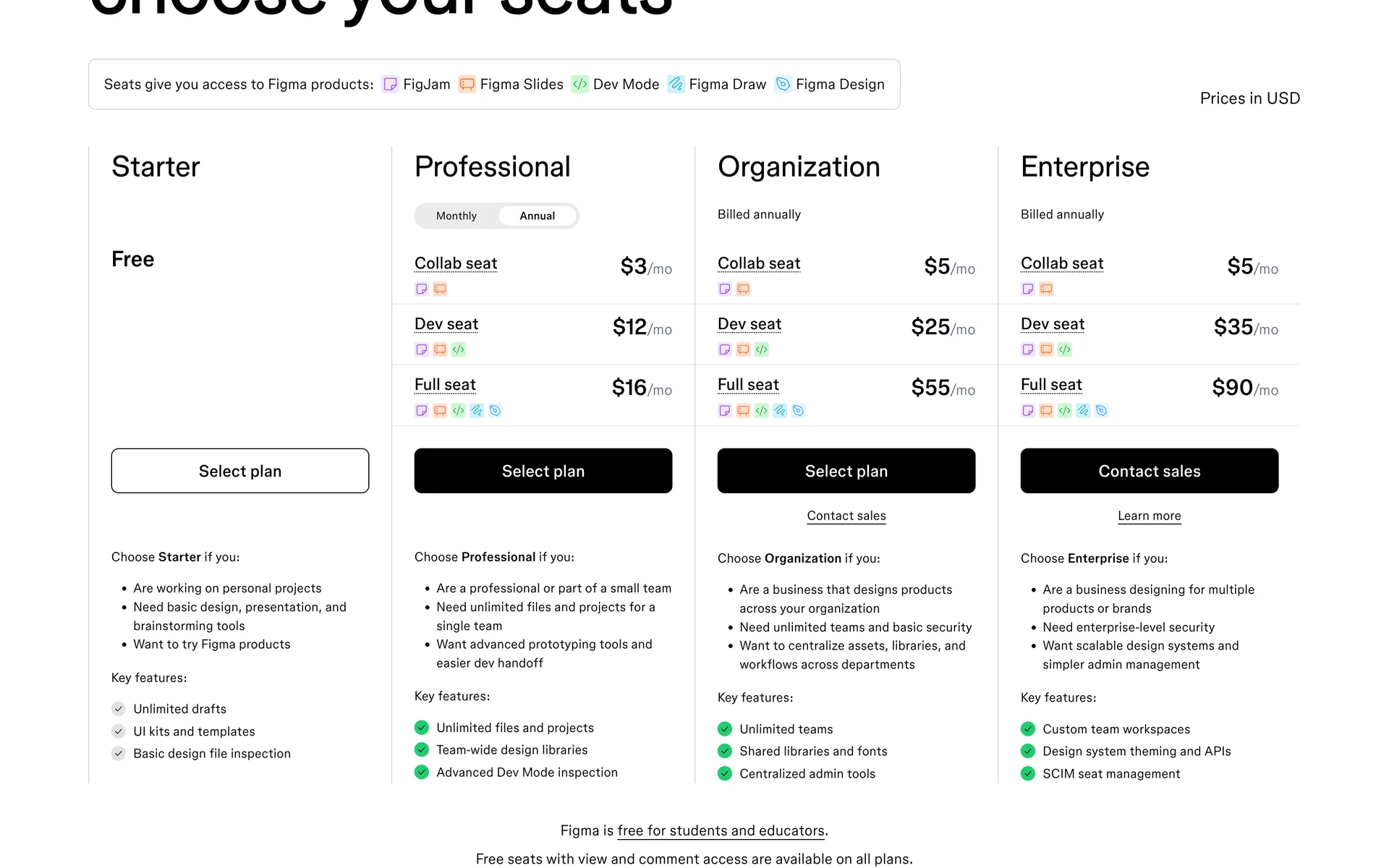
Task: Click the Organization Dev seat label
Action: (749, 324)
